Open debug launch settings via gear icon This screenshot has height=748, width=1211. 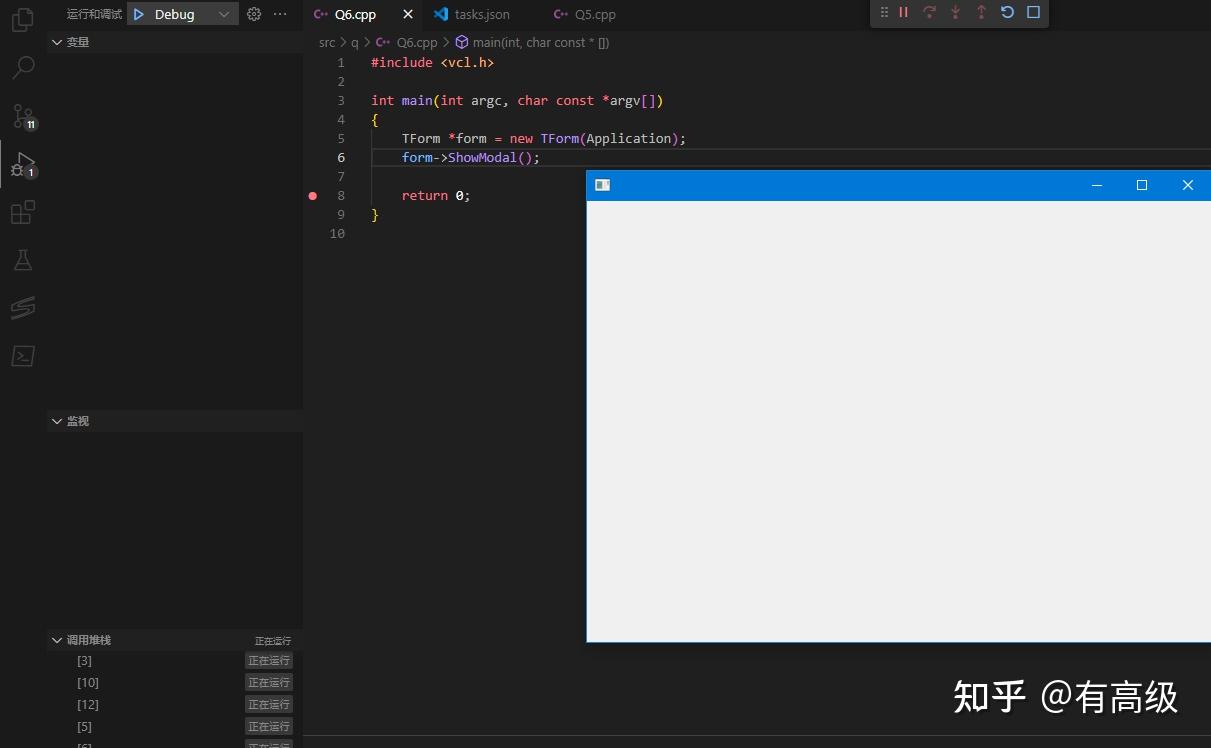pos(253,14)
